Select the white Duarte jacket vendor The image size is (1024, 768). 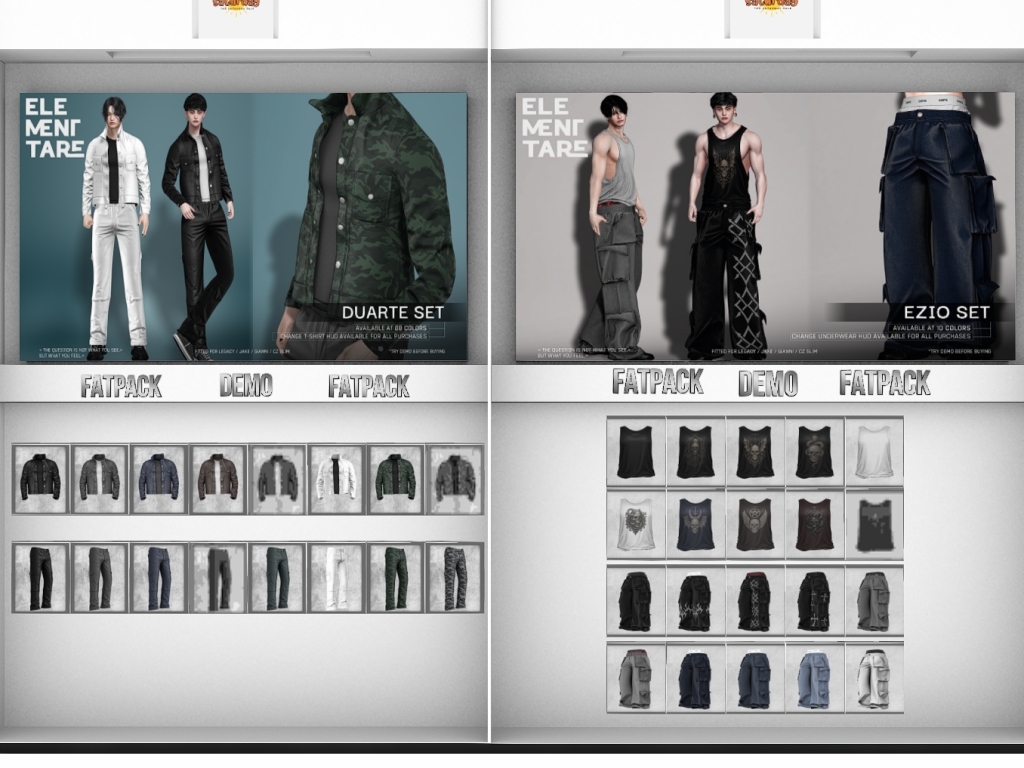[x=336, y=479]
